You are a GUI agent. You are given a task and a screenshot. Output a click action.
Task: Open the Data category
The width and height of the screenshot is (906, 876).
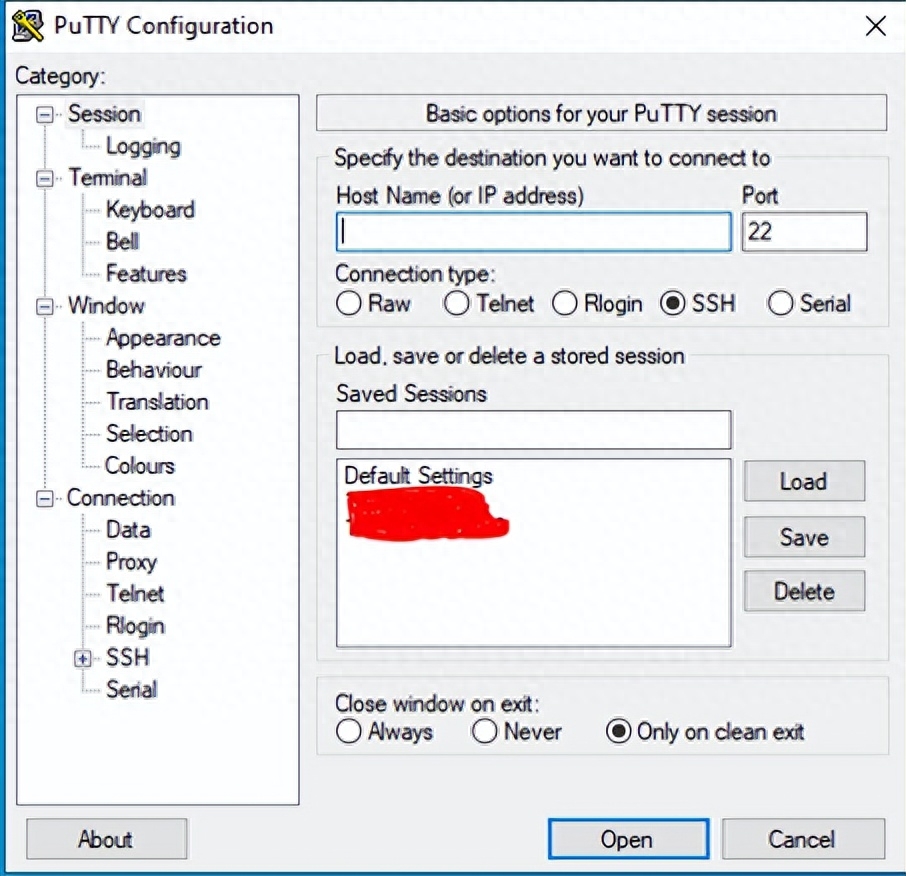(x=128, y=530)
